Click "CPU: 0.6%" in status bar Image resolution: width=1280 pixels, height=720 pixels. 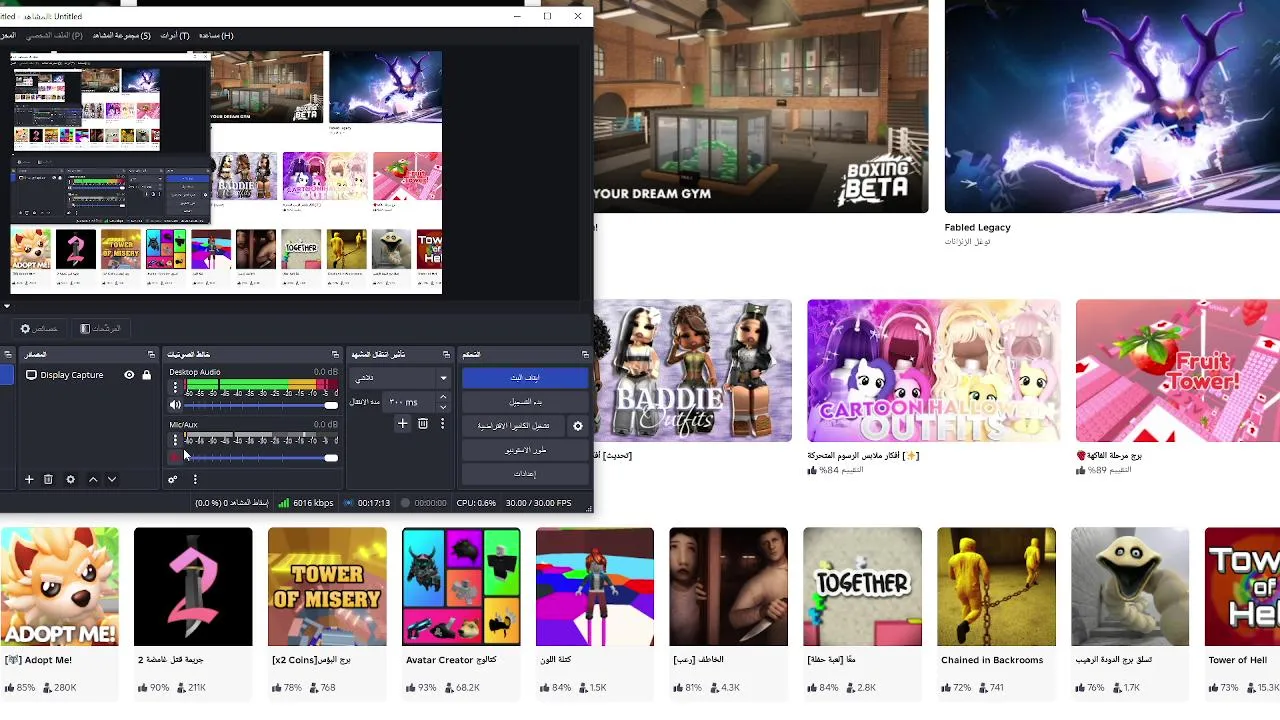coord(476,503)
